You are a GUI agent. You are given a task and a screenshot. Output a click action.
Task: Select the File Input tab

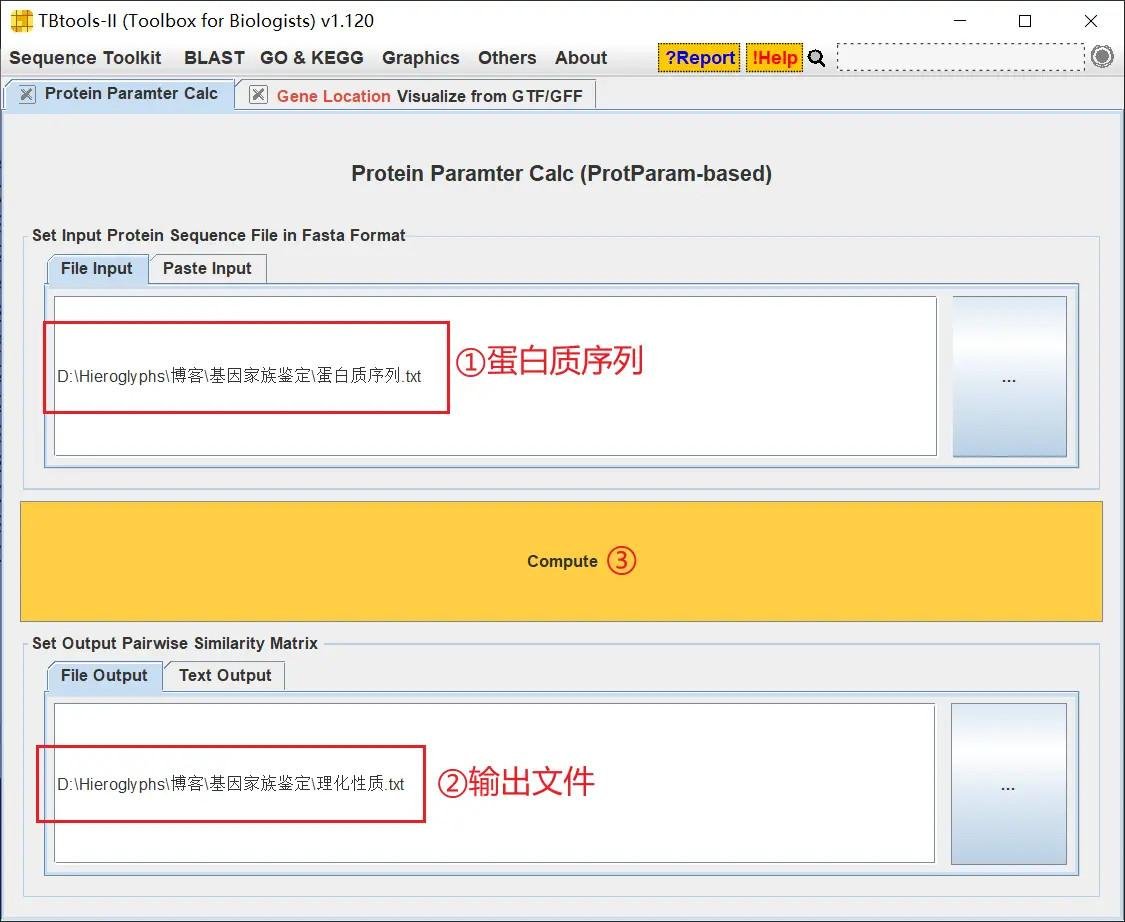(x=97, y=268)
